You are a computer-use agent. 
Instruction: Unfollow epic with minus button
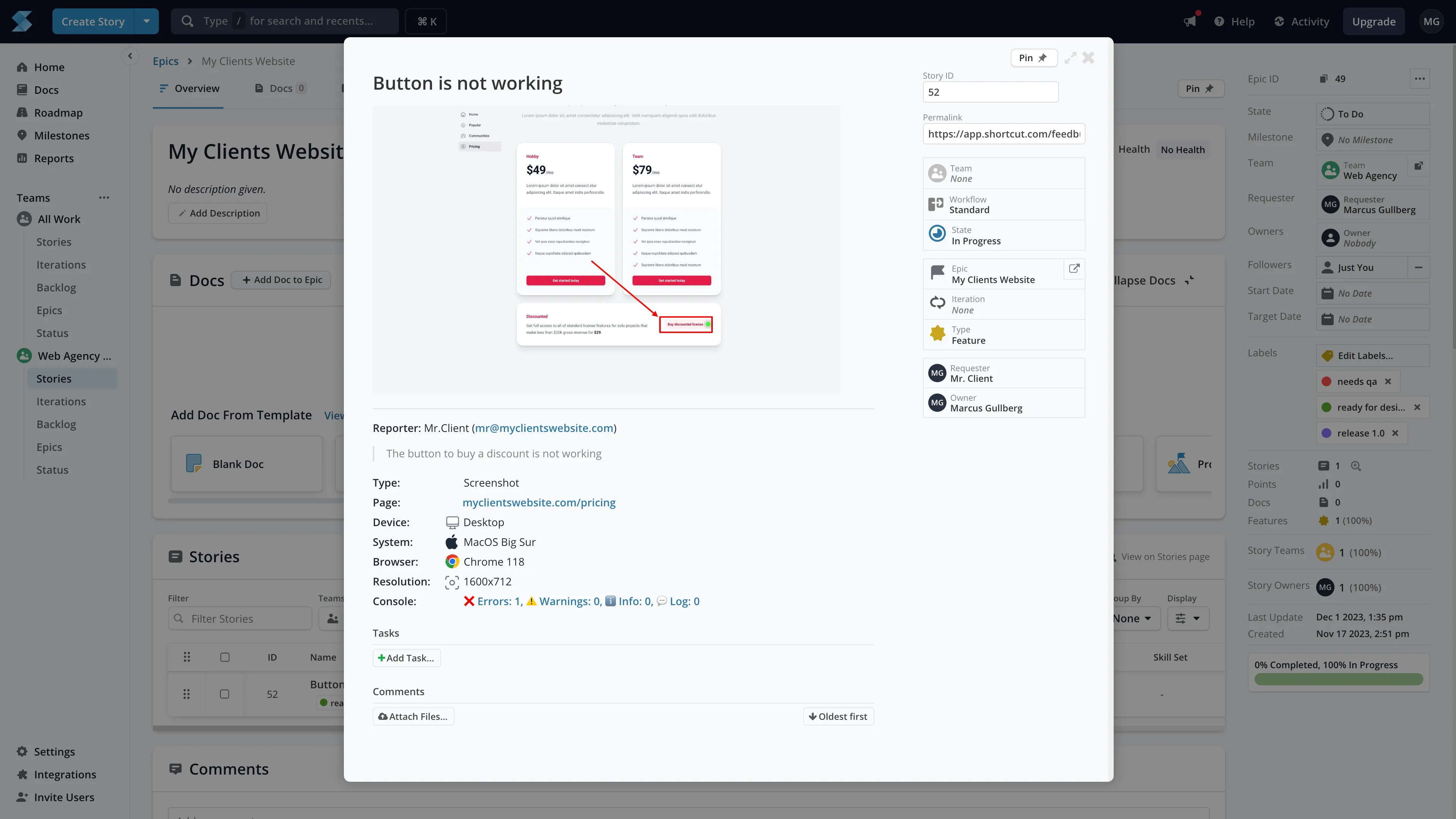pyautogui.click(x=1418, y=268)
